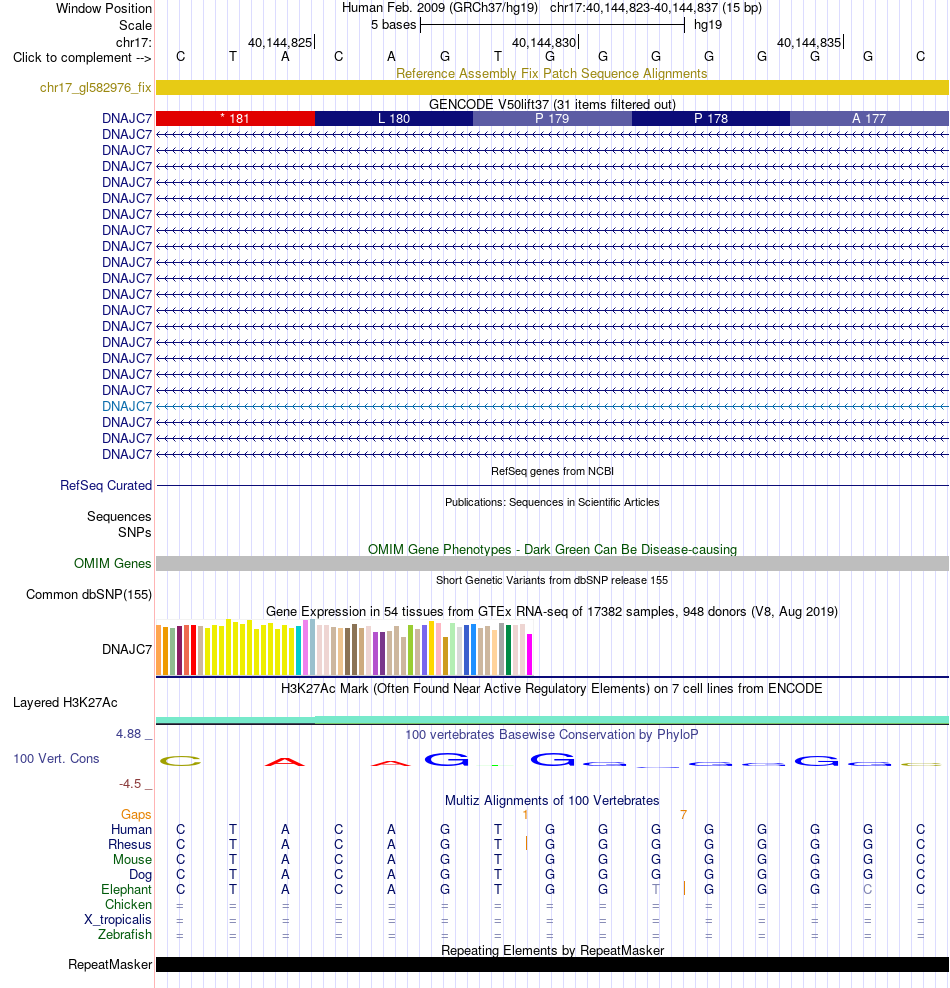Click the Sequences track label

[x=119, y=517]
